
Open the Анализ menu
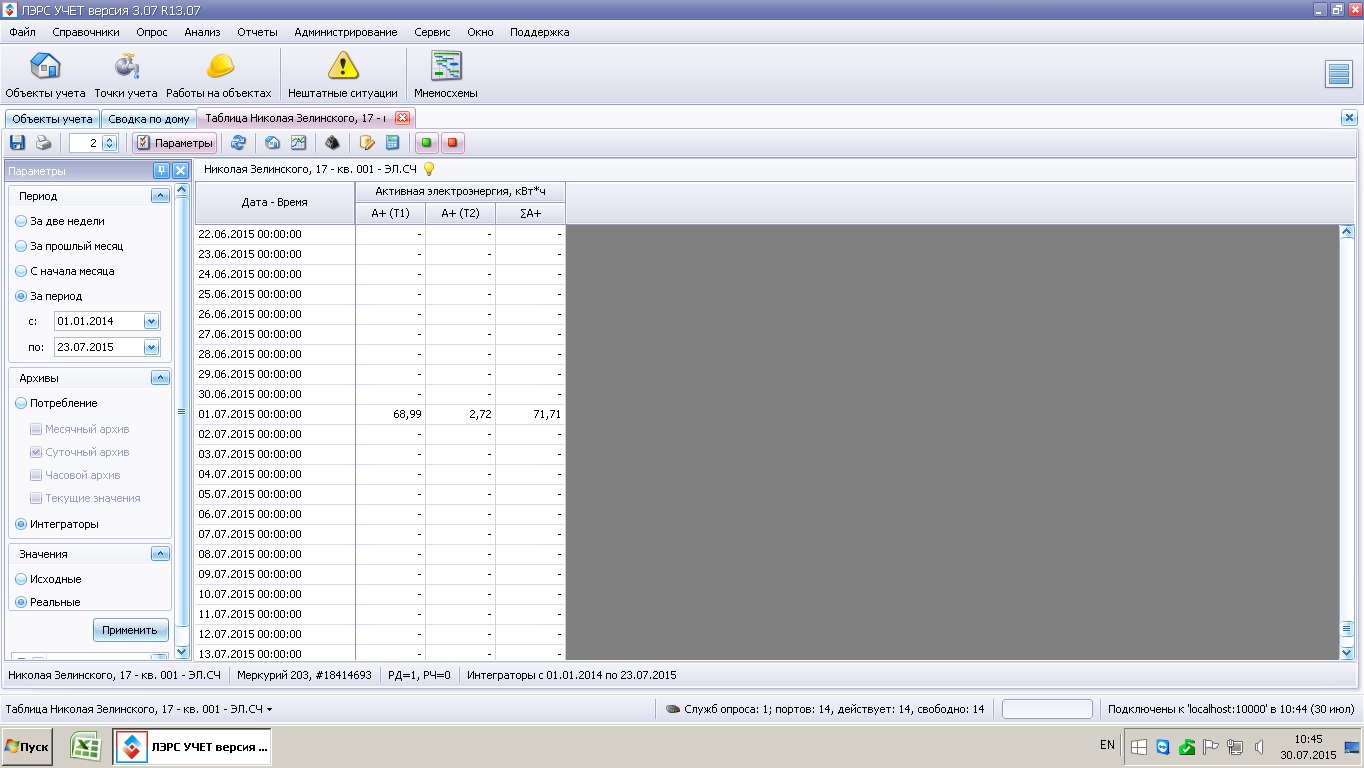coord(202,32)
